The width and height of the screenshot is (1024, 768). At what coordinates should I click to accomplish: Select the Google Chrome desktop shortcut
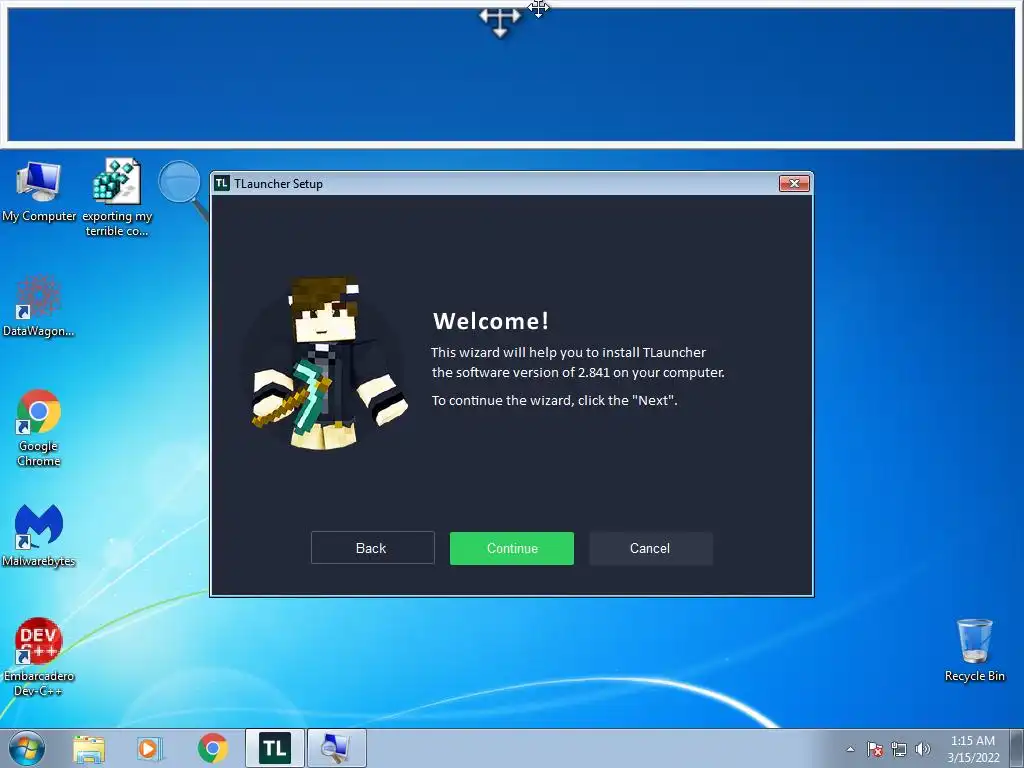[39, 428]
